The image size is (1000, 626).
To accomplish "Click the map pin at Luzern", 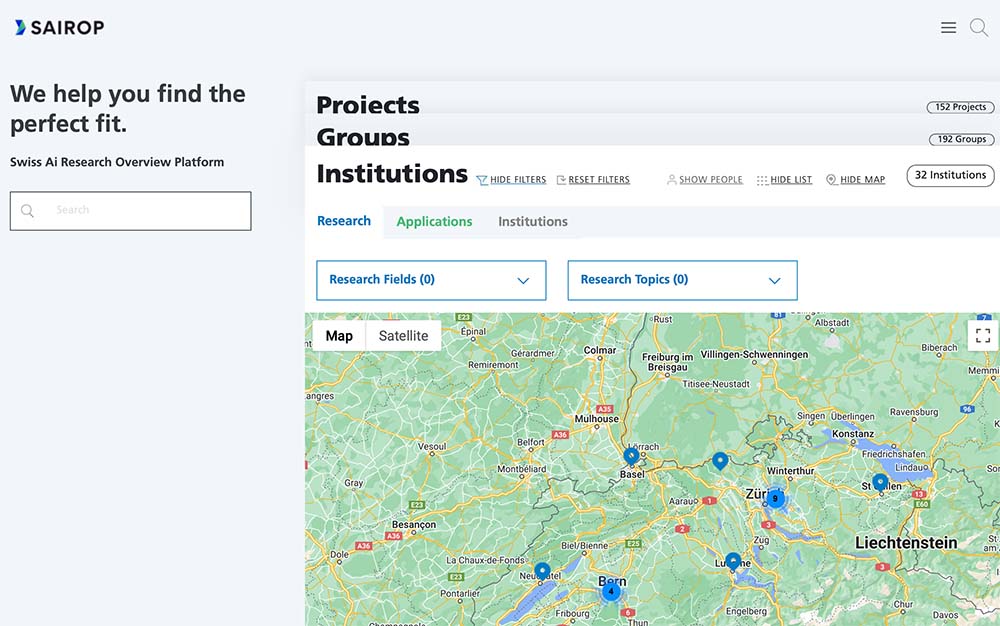I will pyautogui.click(x=733, y=562).
